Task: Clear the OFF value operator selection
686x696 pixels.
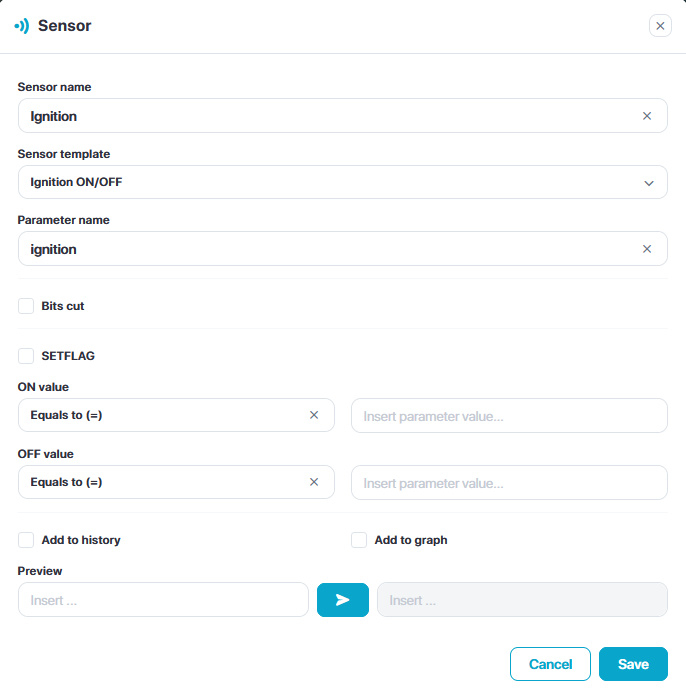Action: click(x=314, y=482)
